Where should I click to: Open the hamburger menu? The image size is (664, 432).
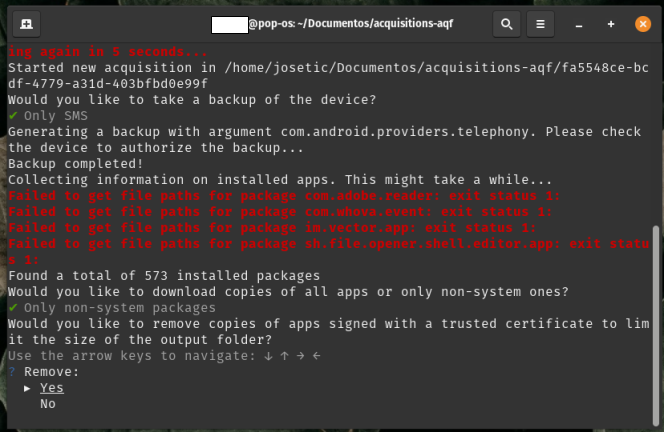(540, 23)
